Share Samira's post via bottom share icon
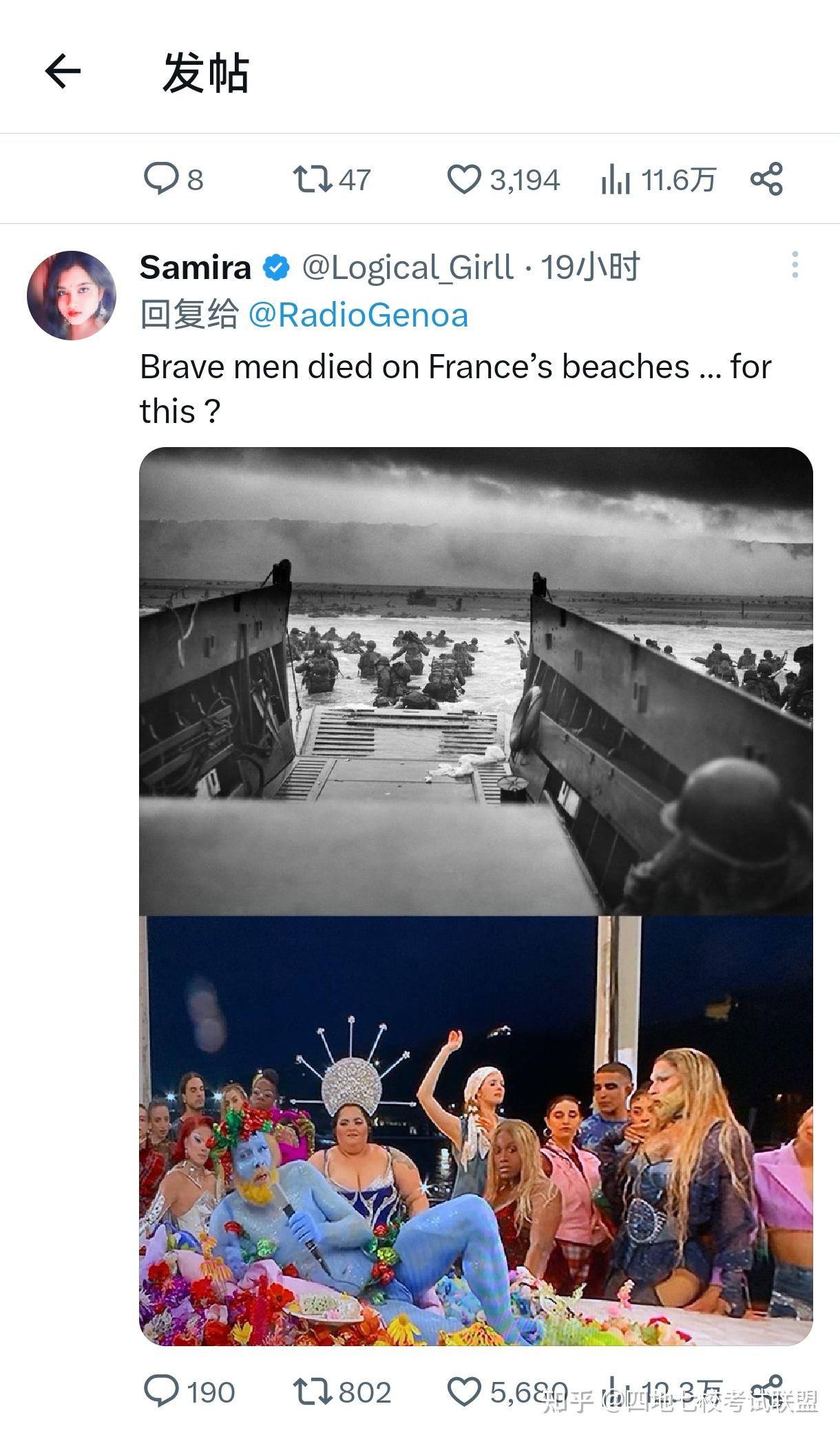The image size is (840, 1435). coord(766,1390)
